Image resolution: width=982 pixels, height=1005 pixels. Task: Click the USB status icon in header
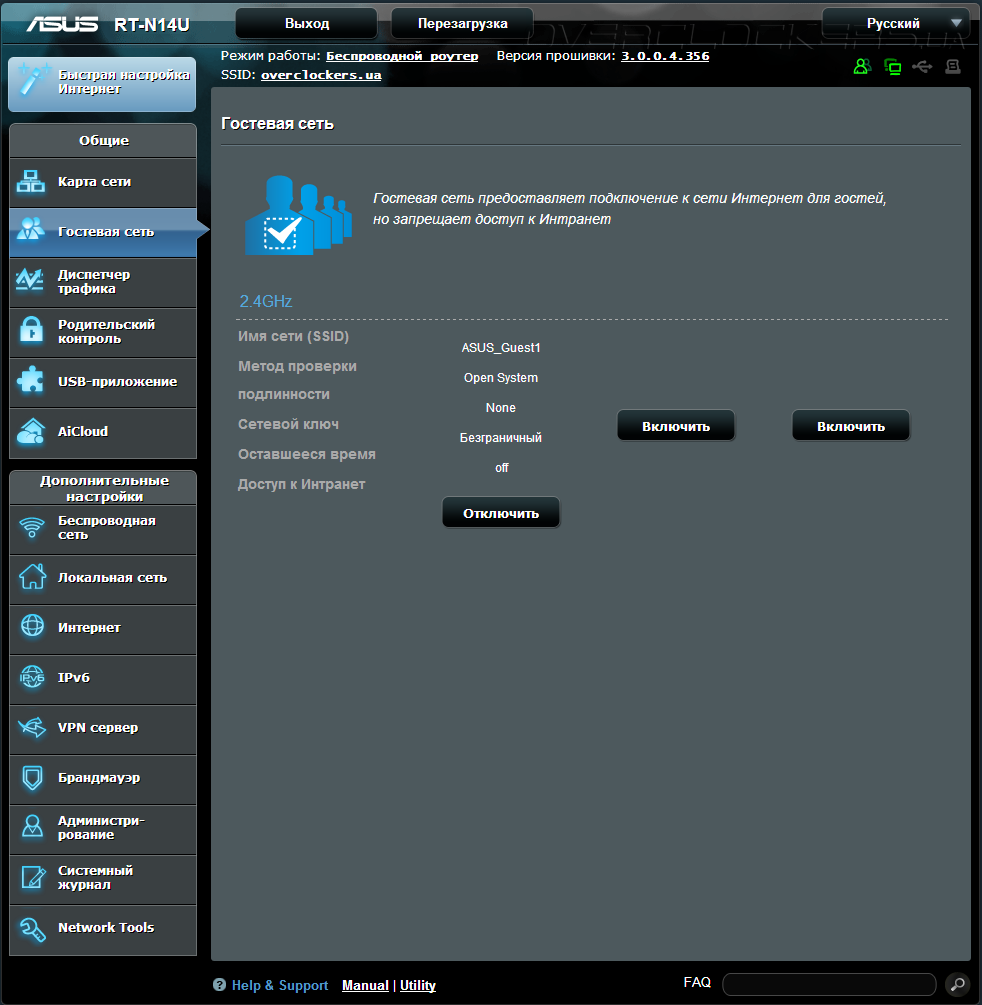pos(922,66)
